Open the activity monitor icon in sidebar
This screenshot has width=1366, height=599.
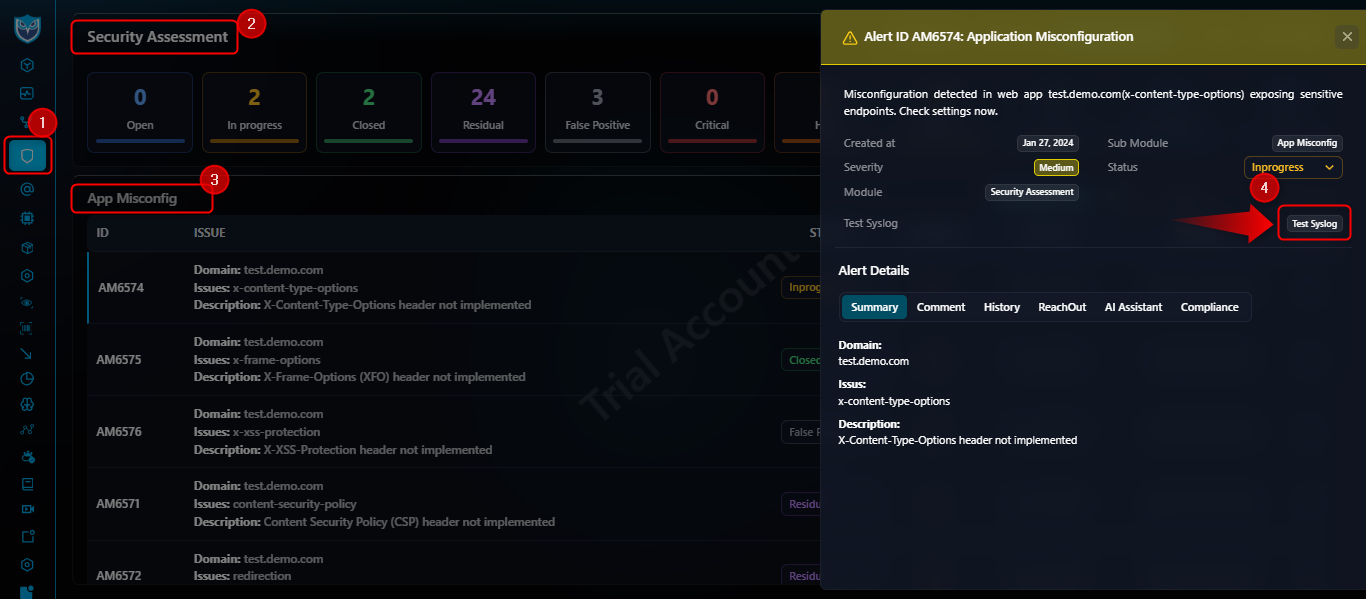27,93
